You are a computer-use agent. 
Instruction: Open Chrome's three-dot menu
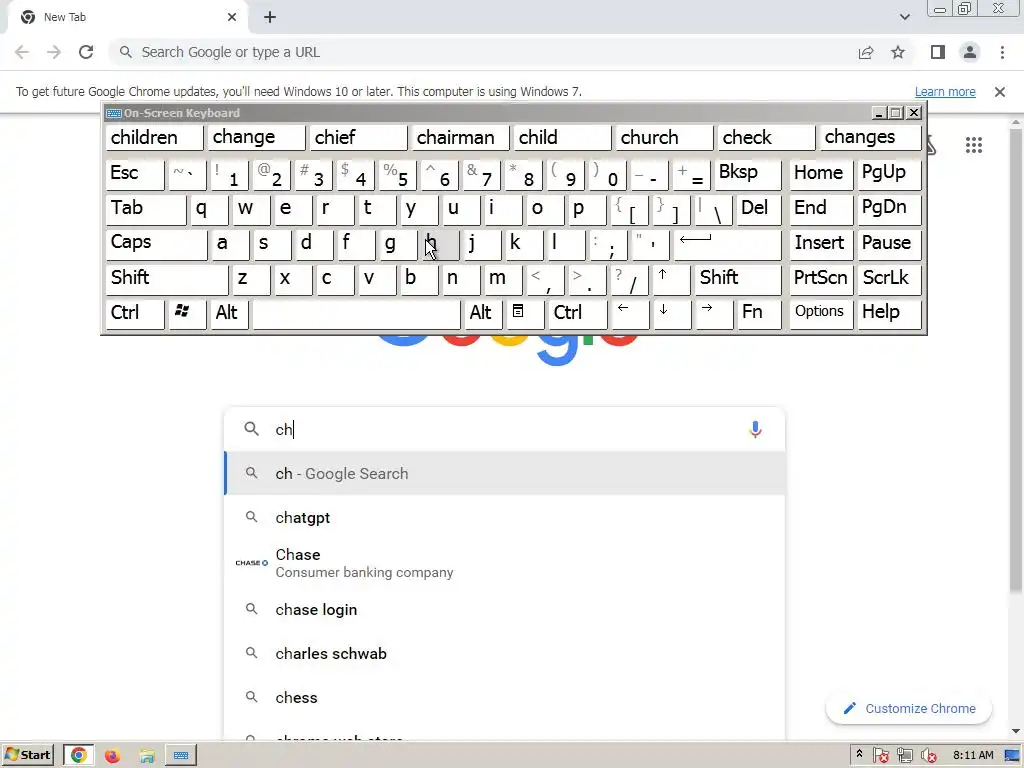1002,52
